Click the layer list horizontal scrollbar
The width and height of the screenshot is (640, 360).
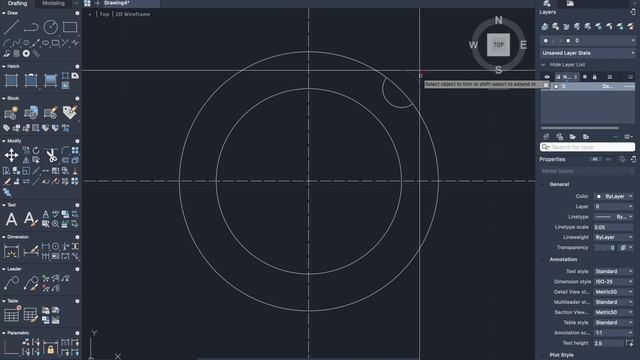580,128
